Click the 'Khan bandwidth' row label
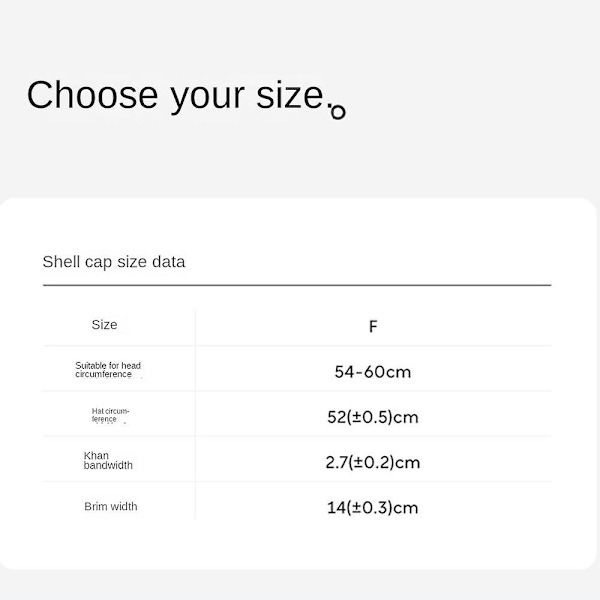The image size is (600, 600). [x=108, y=460]
